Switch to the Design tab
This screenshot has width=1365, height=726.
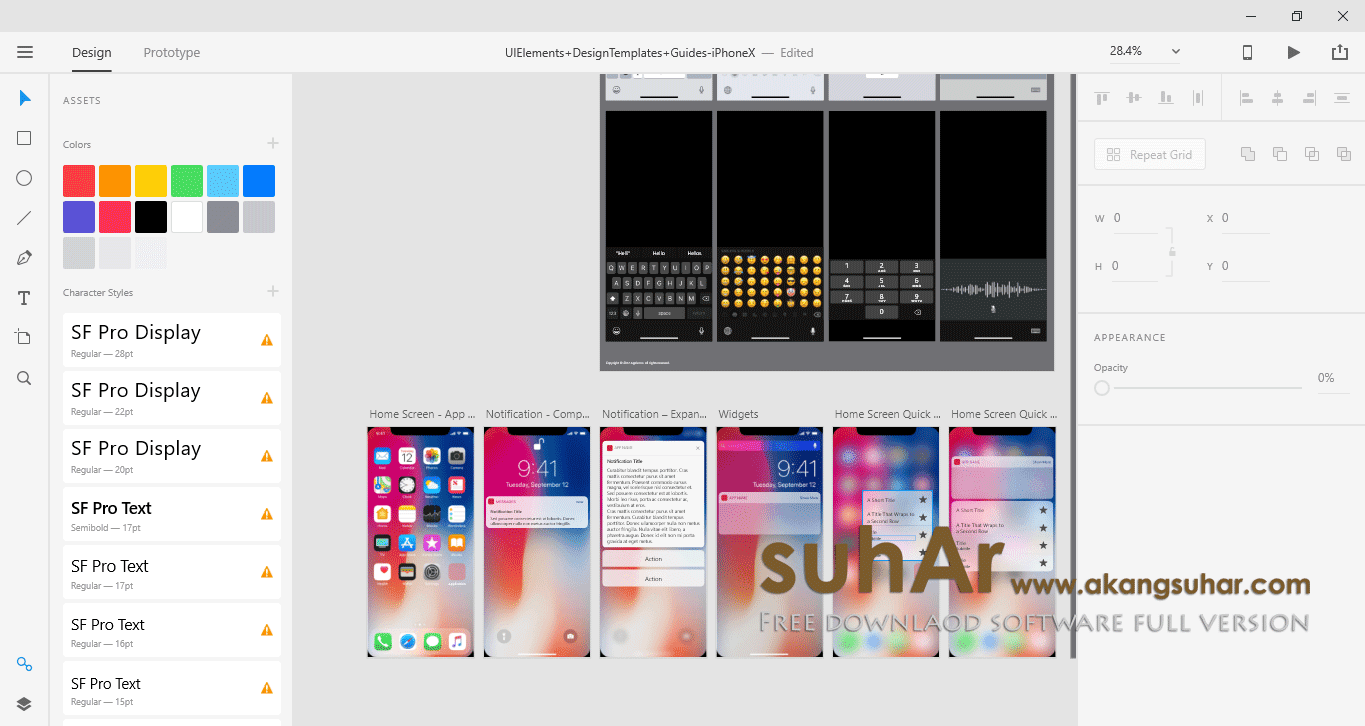pyautogui.click(x=92, y=53)
